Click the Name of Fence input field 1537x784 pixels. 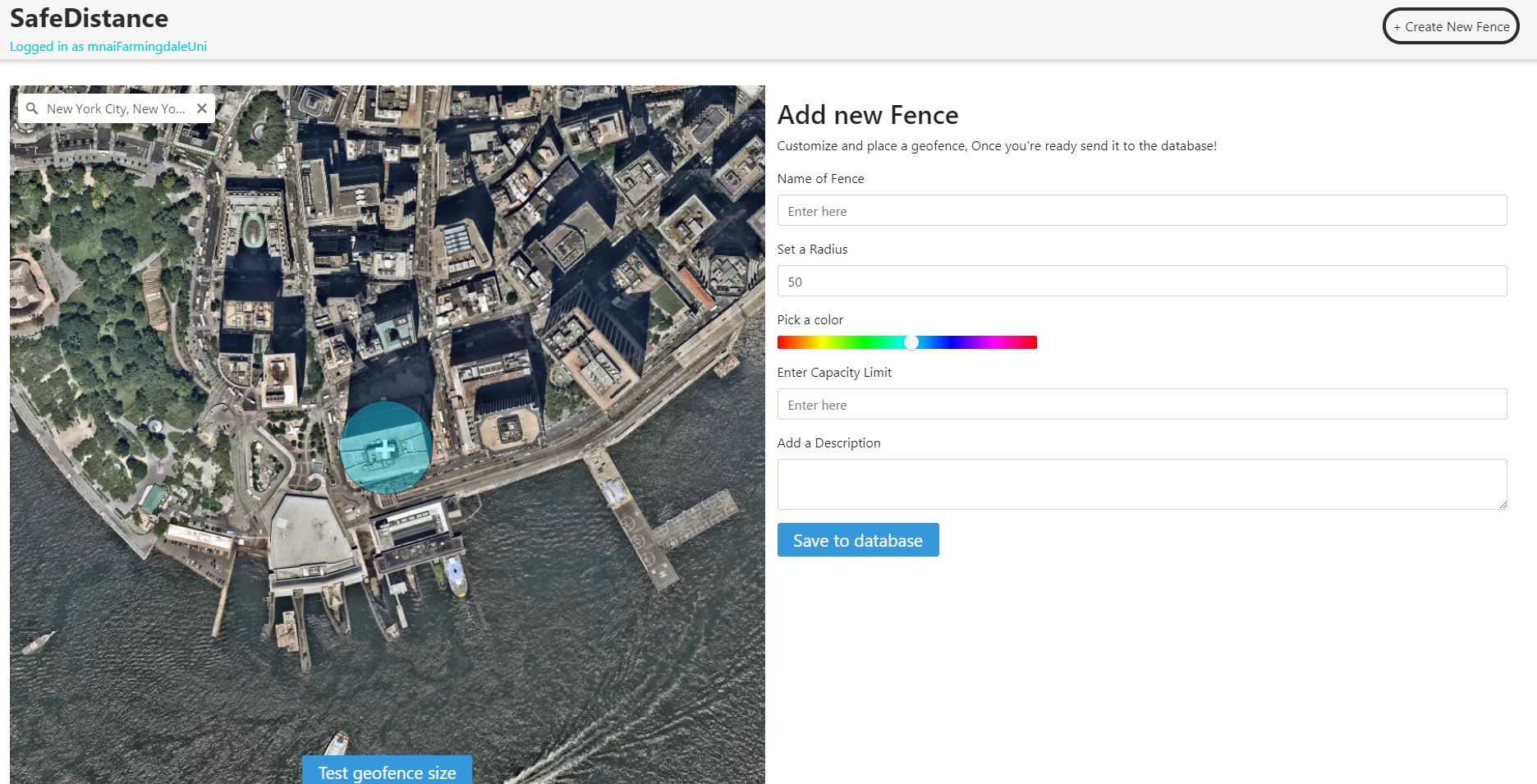point(1141,210)
